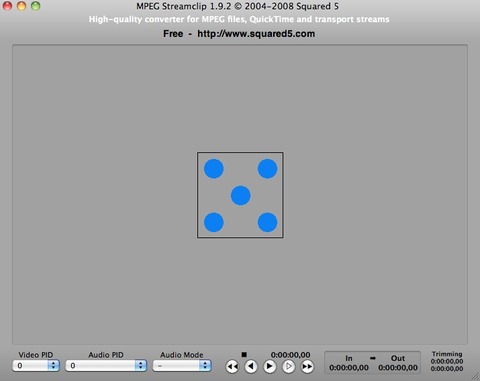The image size is (480, 381).
Task: Click the Trimming label
Action: click(x=447, y=354)
